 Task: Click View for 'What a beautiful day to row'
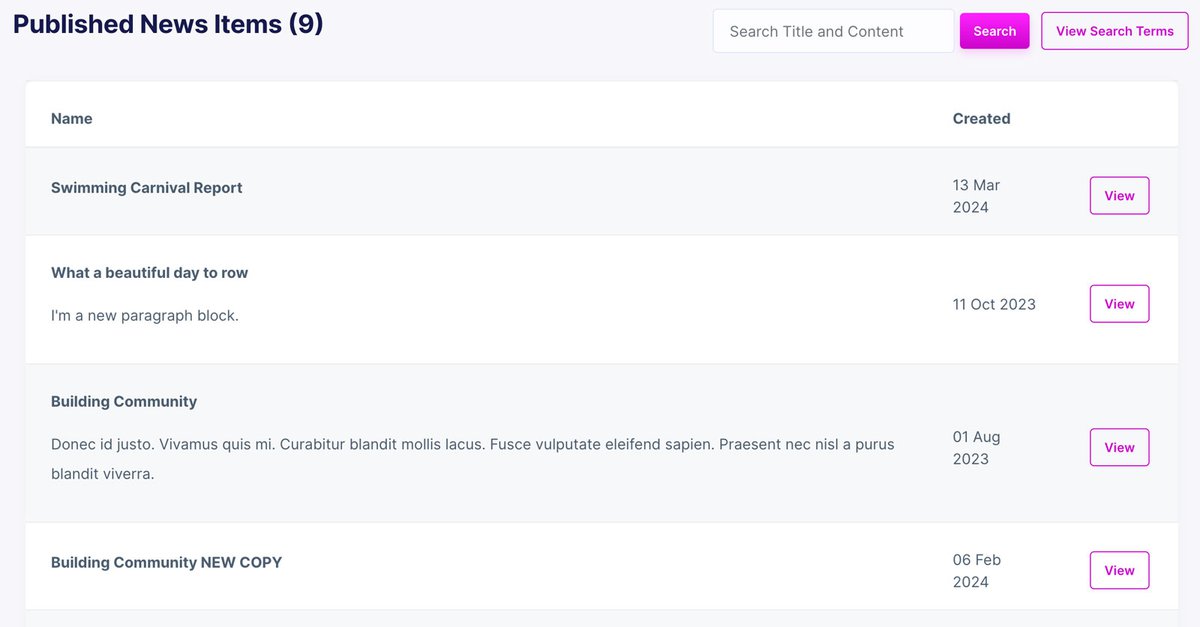(1119, 304)
